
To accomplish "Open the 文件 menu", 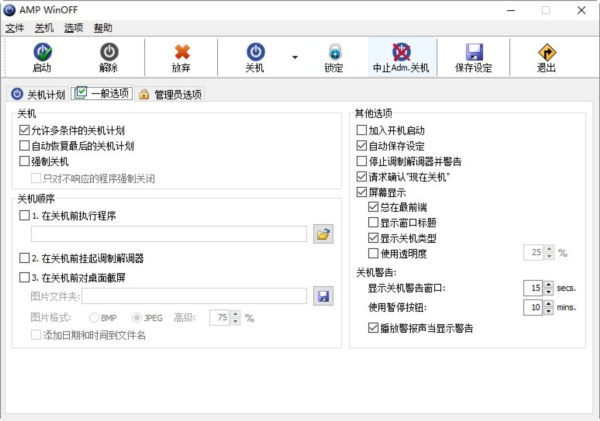I will click(x=15, y=28).
